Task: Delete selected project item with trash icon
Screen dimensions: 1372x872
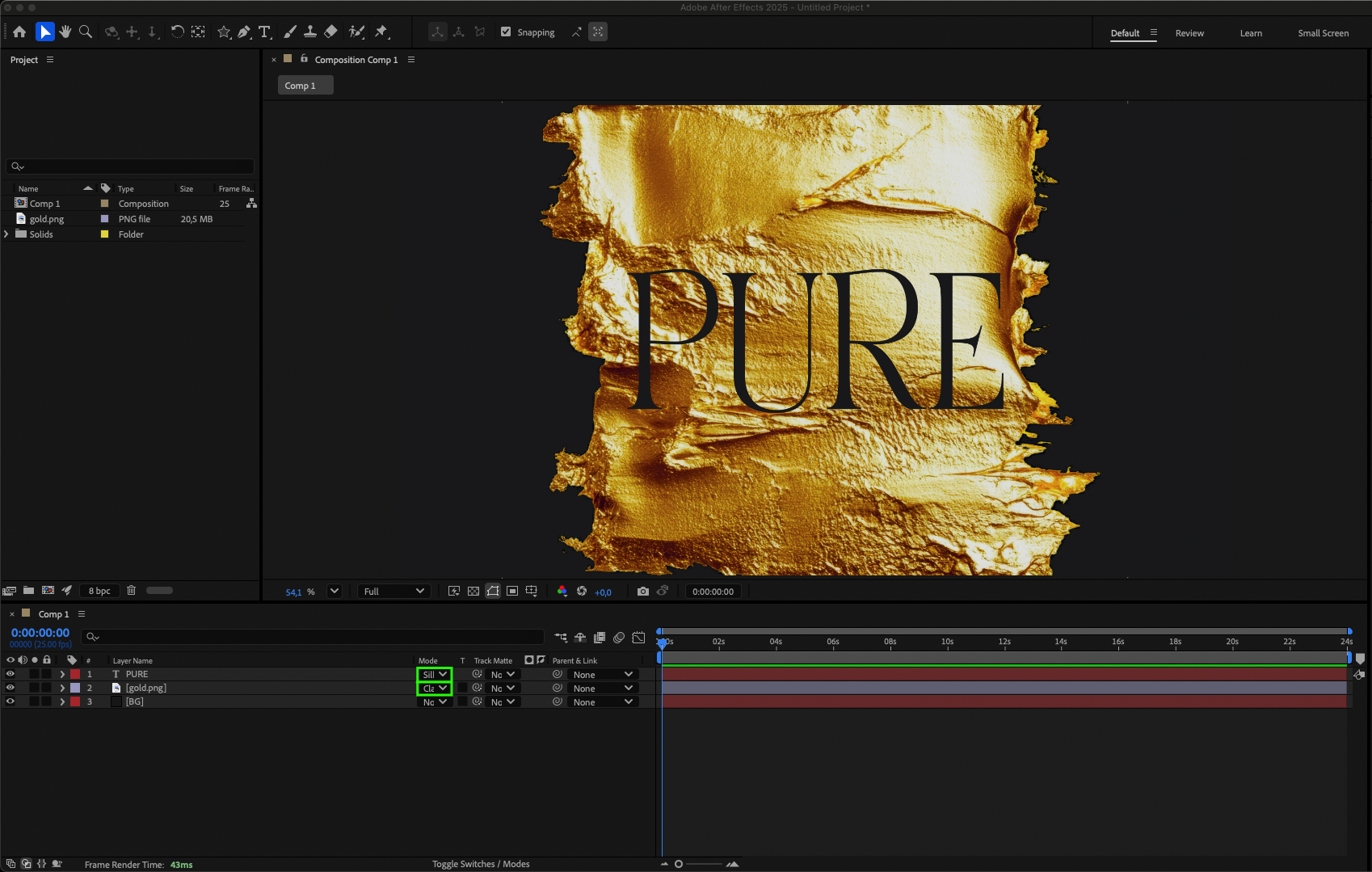Action: (x=132, y=591)
